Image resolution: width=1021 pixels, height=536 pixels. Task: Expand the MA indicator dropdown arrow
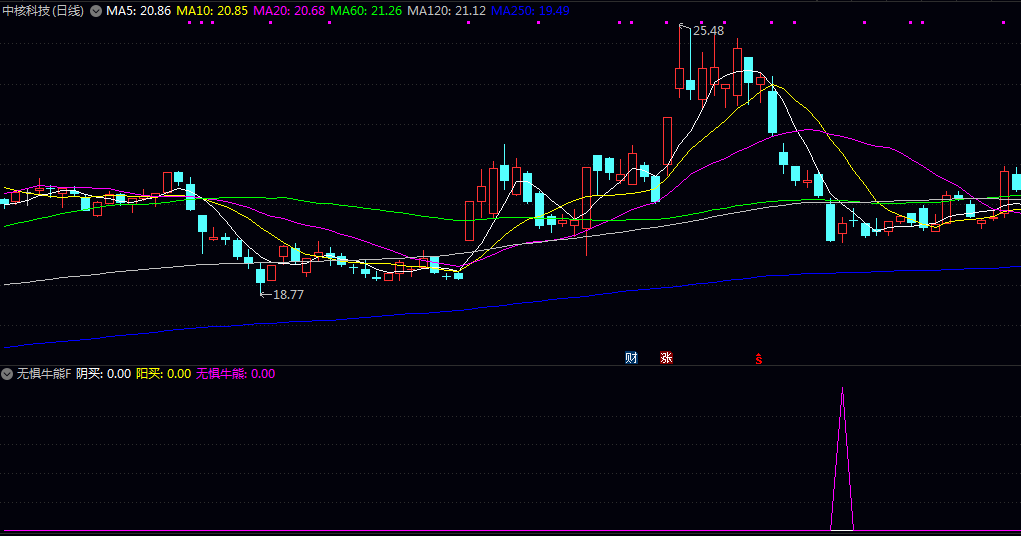96,10
